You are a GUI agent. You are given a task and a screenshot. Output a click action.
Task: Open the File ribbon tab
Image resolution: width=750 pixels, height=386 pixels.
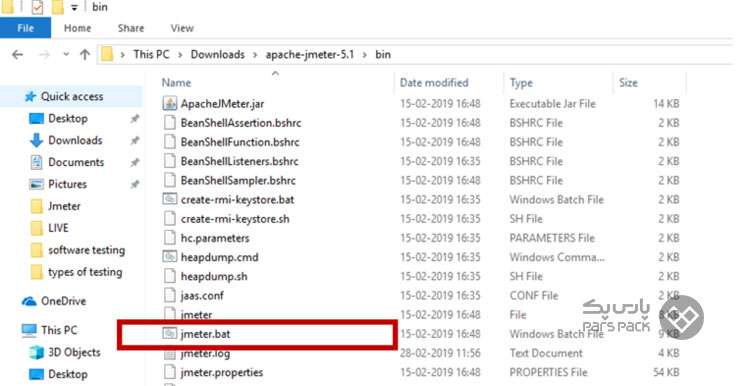point(25,28)
